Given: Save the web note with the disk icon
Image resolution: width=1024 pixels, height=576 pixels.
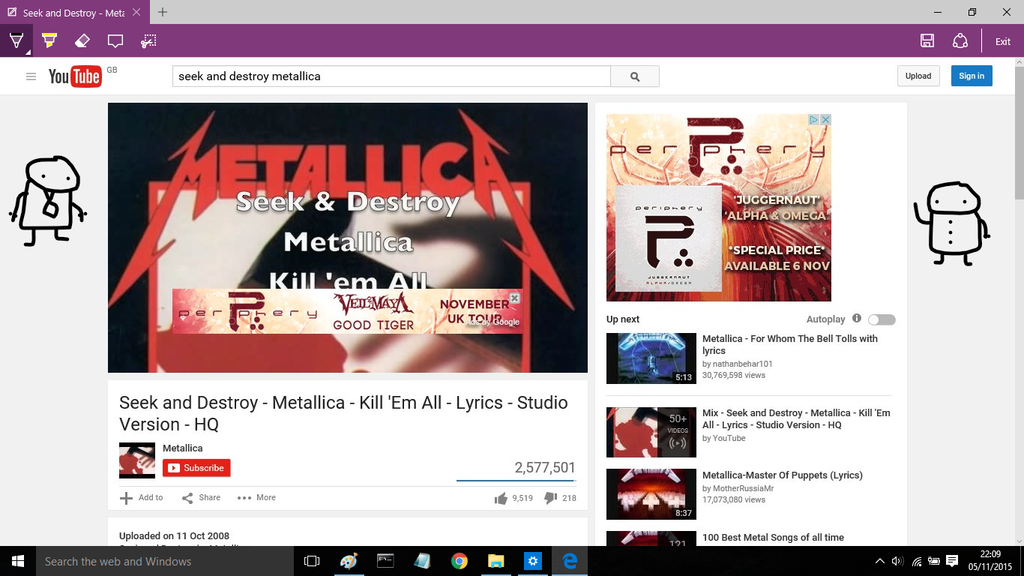Looking at the screenshot, I should 927,41.
